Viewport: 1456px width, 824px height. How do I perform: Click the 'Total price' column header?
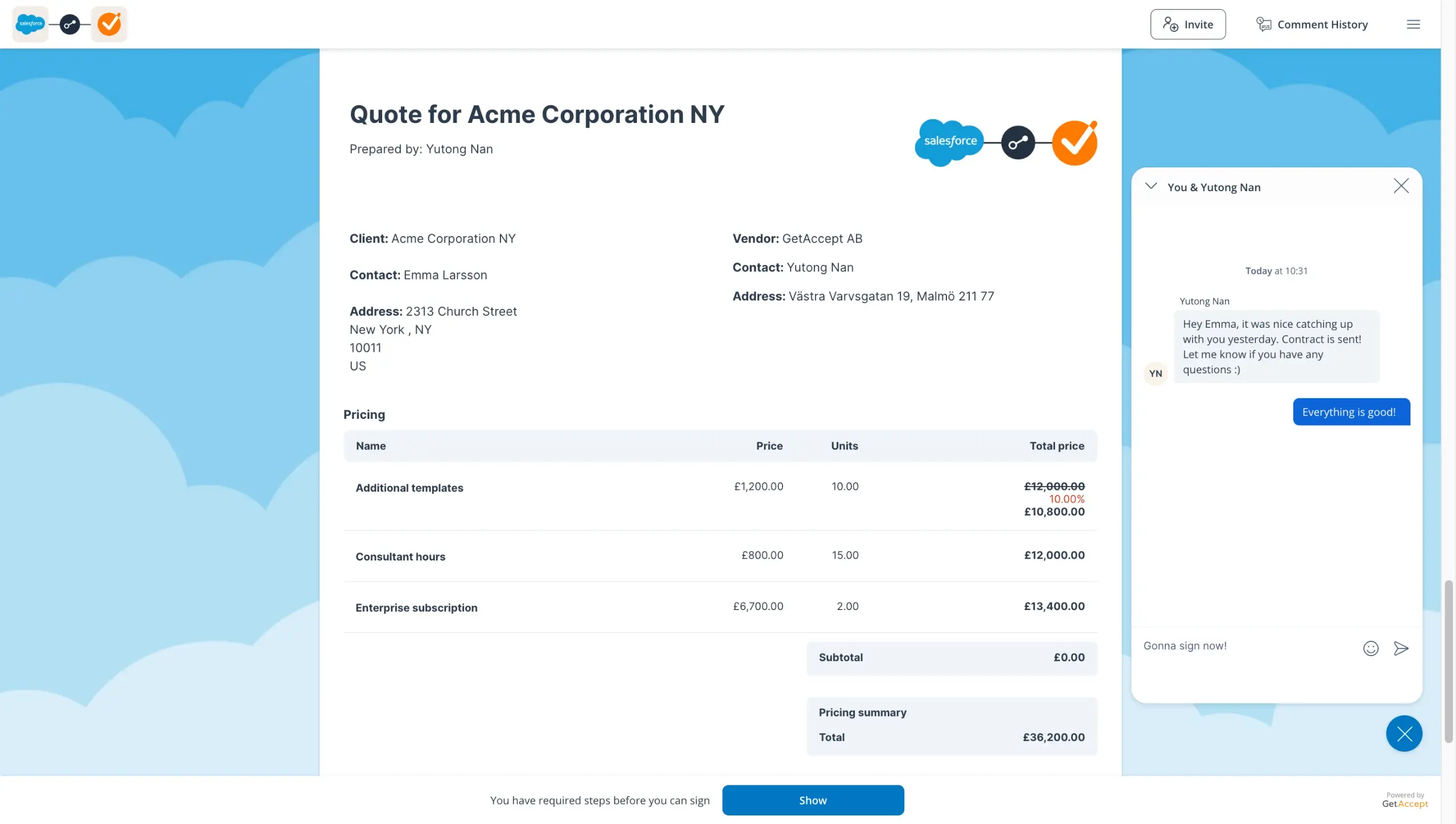point(1057,446)
